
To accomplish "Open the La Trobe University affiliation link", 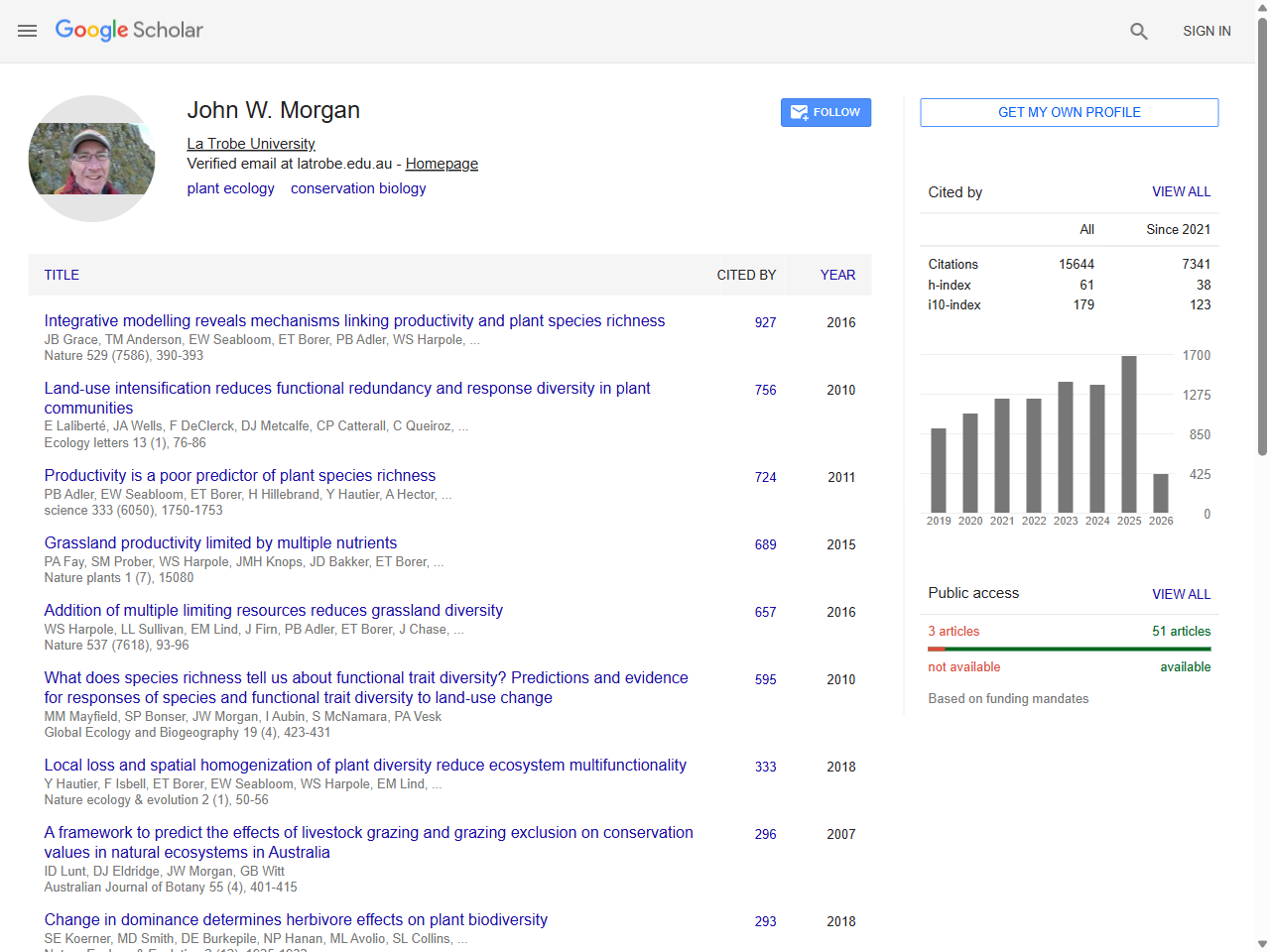I will click(x=250, y=143).
